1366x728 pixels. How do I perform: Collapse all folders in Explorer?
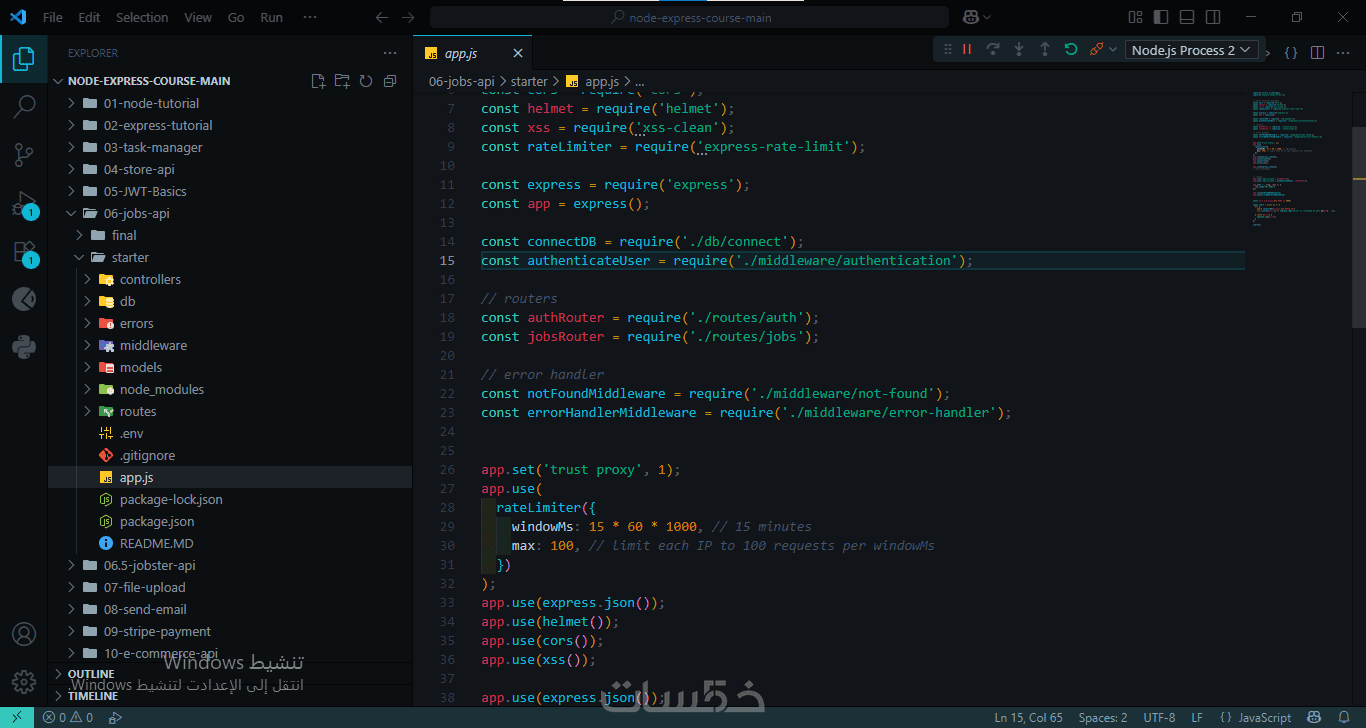tap(390, 81)
